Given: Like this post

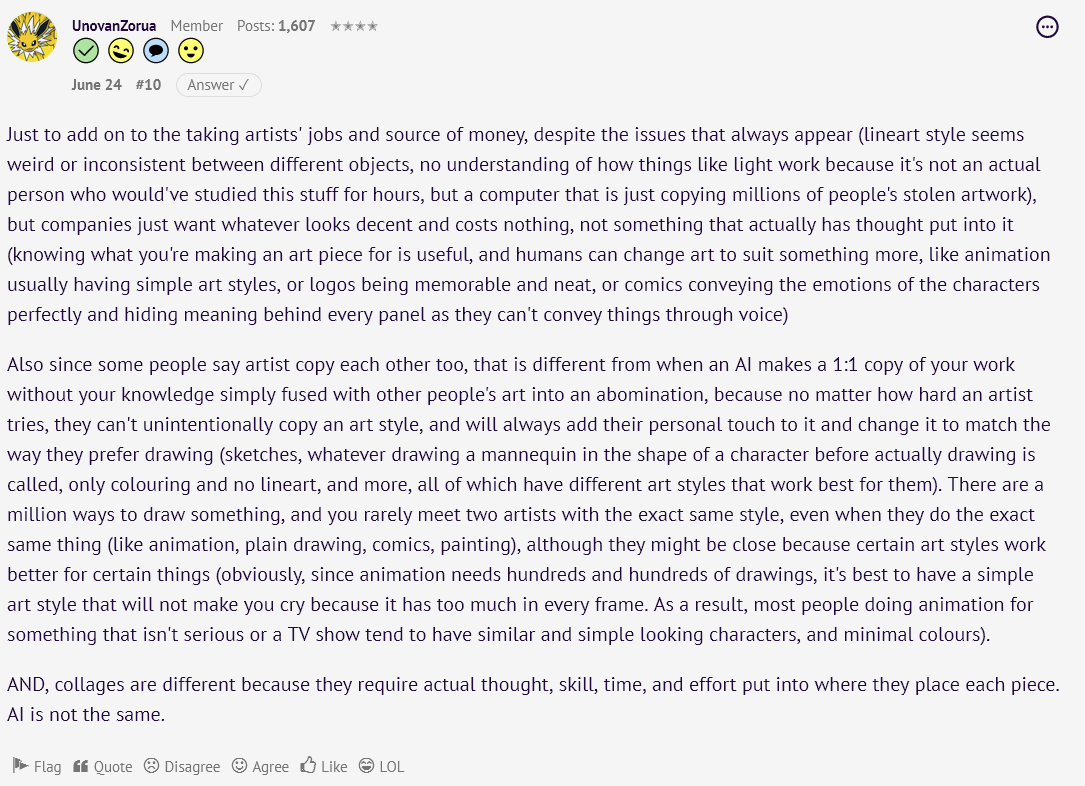Looking at the screenshot, I should (324, 766).
